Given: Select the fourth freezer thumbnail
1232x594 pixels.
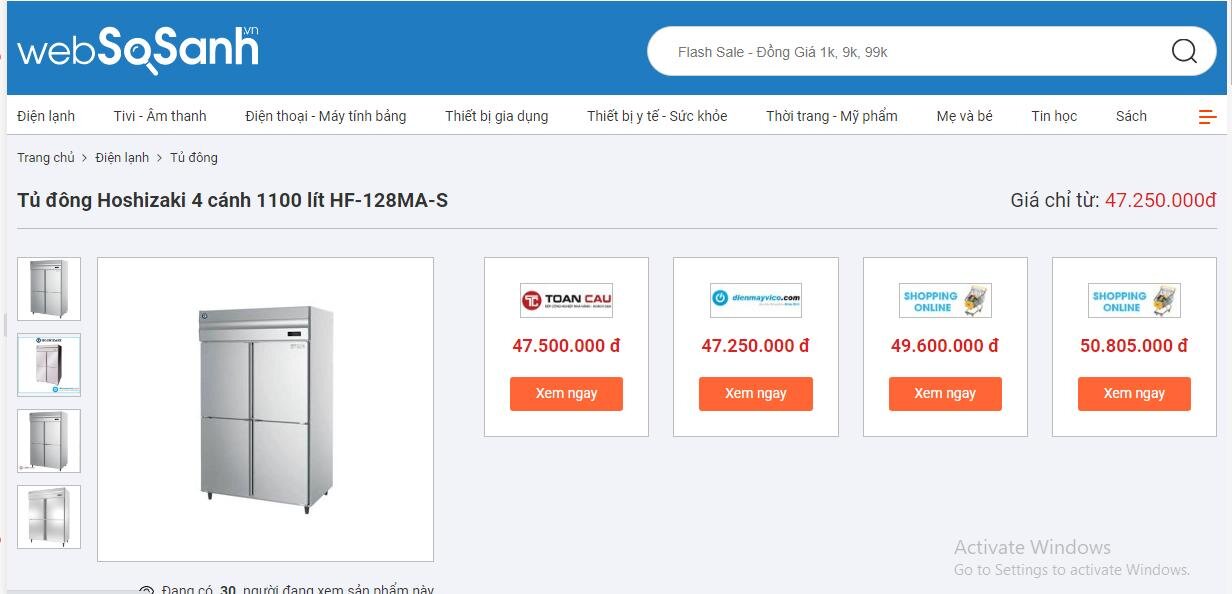Looking at the screenshot, I should (48, 516).
